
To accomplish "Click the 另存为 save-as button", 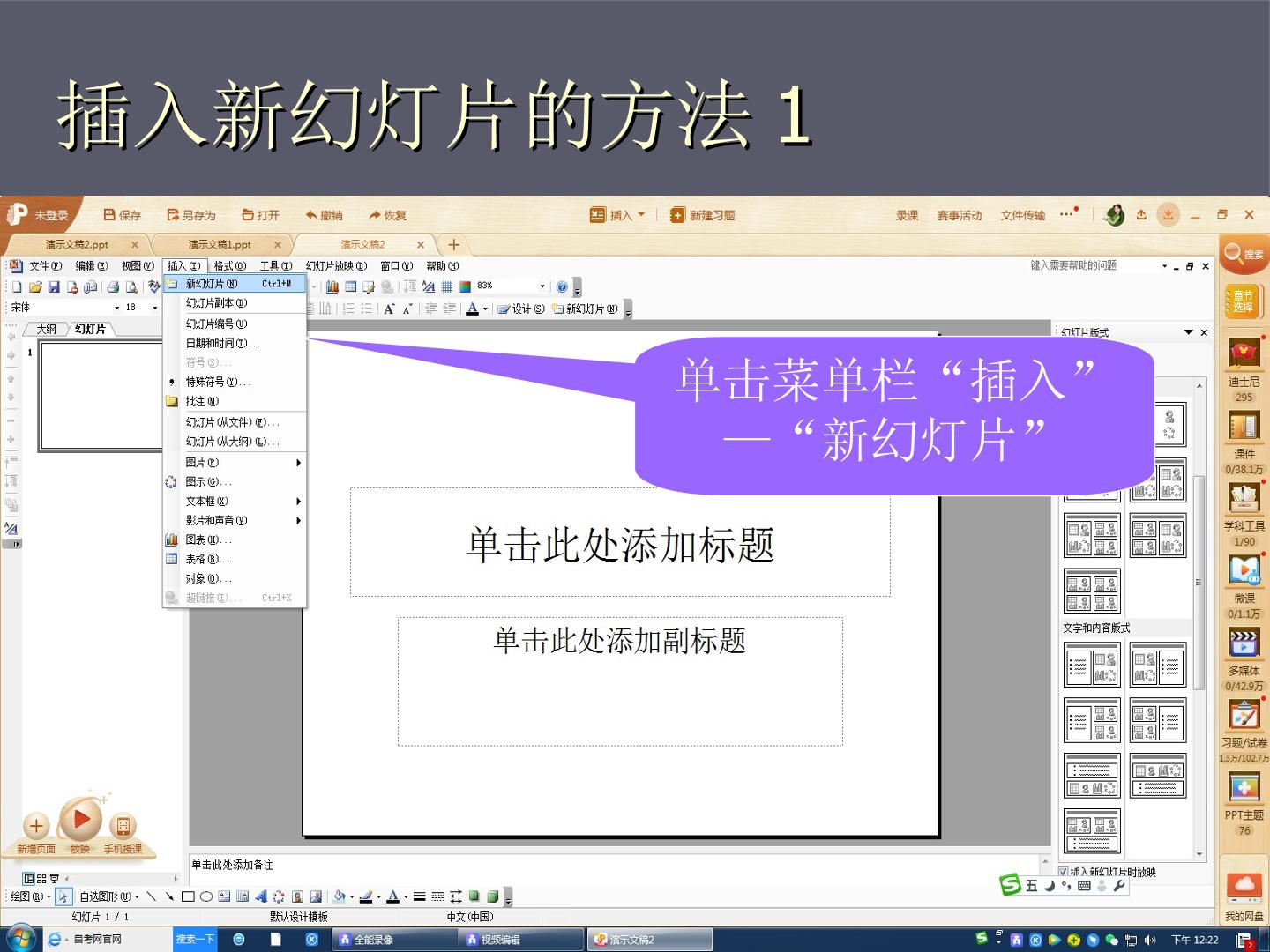I will click(x=191, y=215).
